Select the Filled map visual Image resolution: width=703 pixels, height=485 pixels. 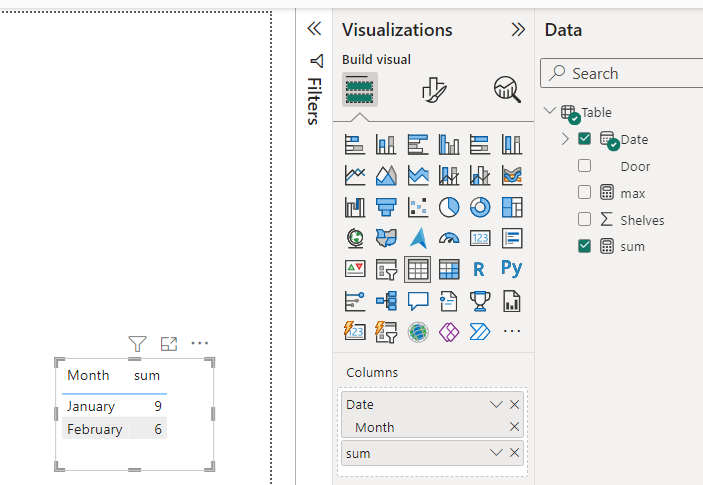[x=386, y=238]
